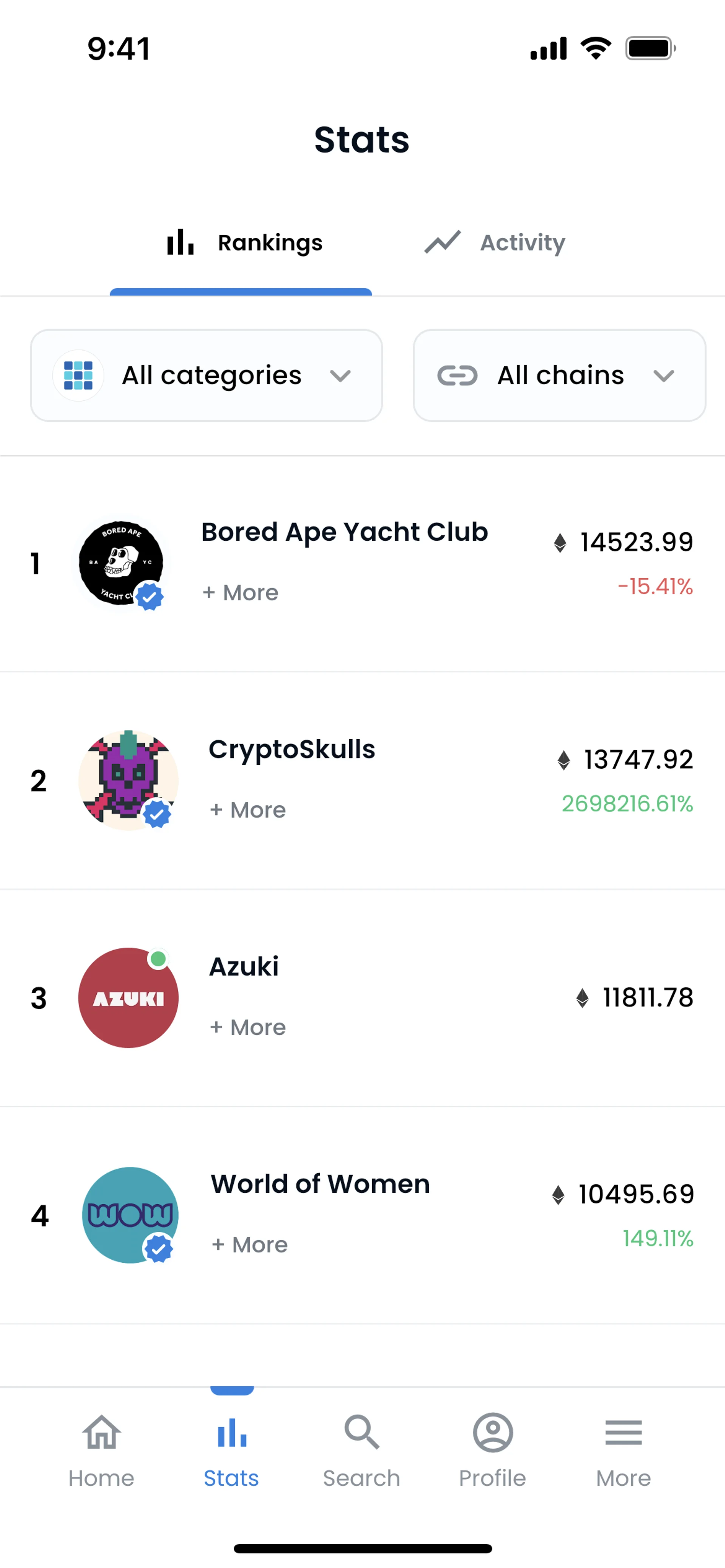Expand More under Bored Ape Yacht Club
Screen dimensions: 725x1568
tap(241, 593)
